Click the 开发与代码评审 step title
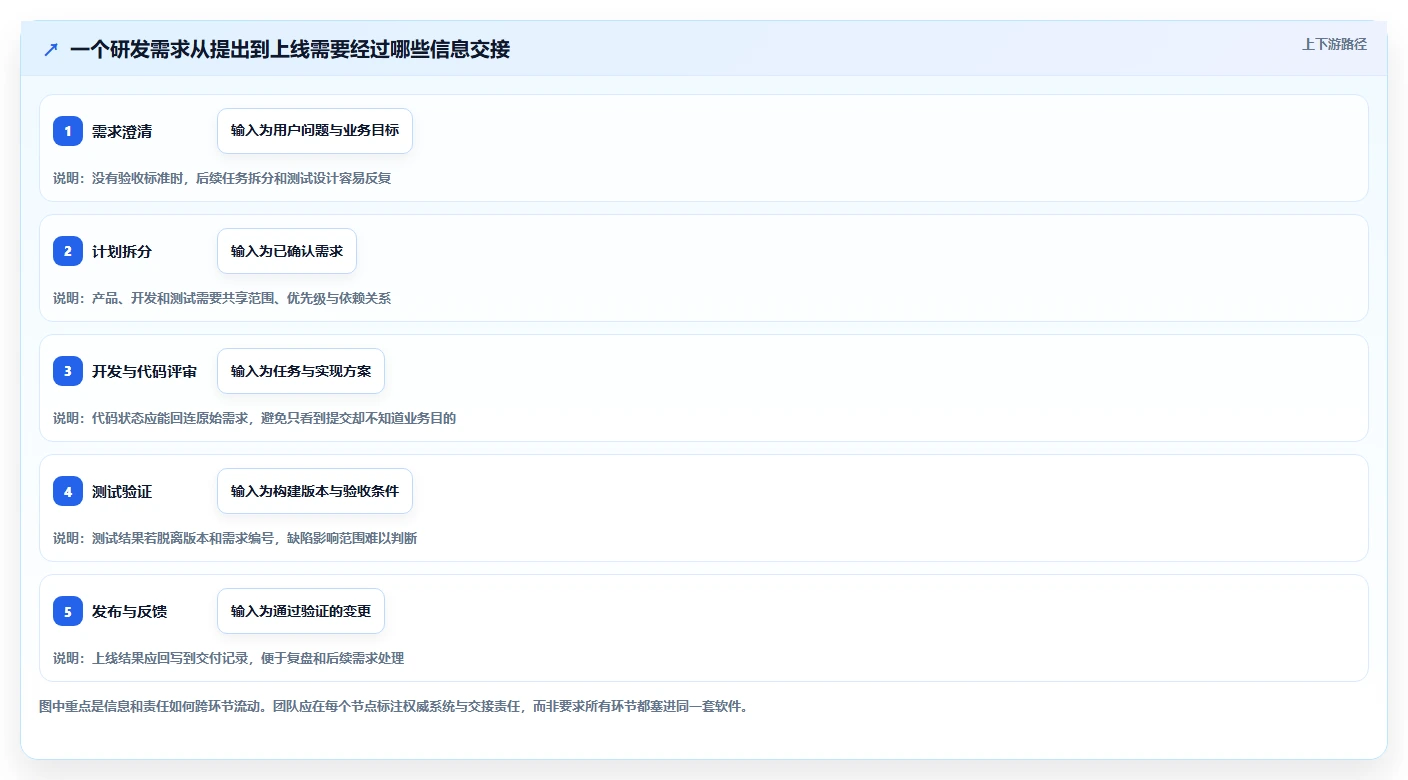1408x780 pixels. click(x=144, y=371)
